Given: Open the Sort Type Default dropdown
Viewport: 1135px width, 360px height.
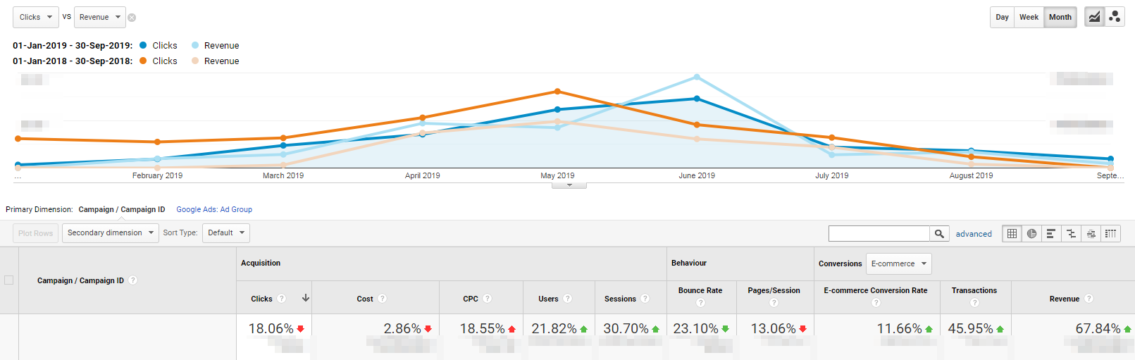Looking at the screenshot, I should click(226, 233).
